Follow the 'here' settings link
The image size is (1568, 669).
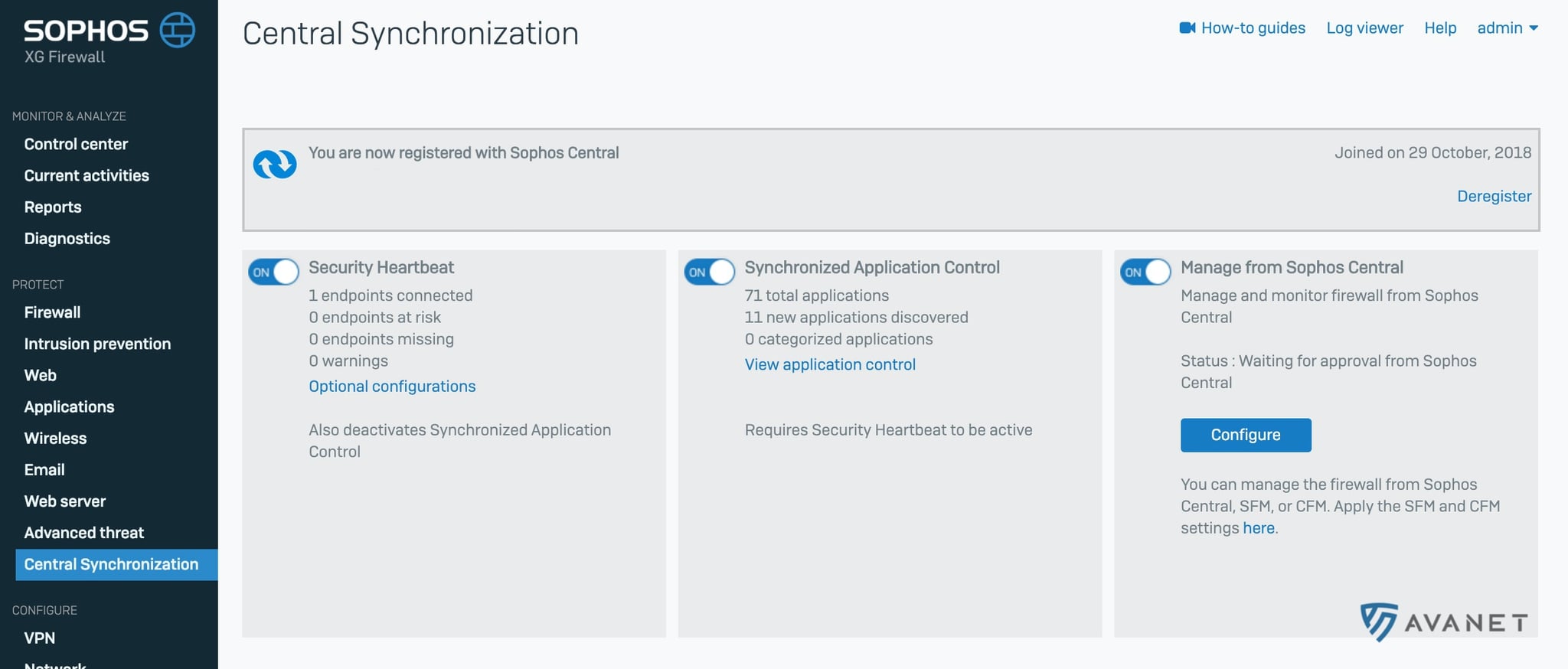click(x=1259, y=527)
